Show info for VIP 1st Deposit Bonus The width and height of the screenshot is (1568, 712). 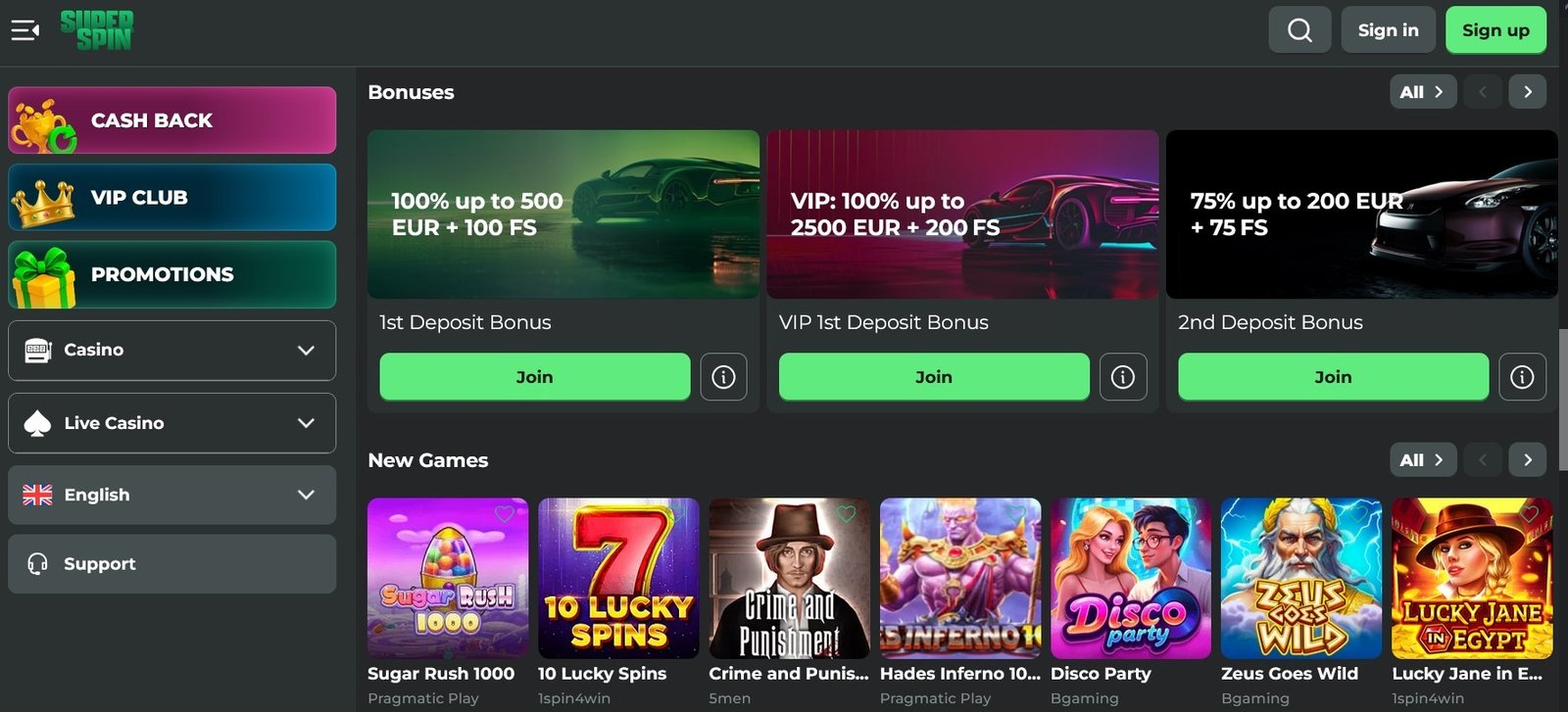point(1122,377)
